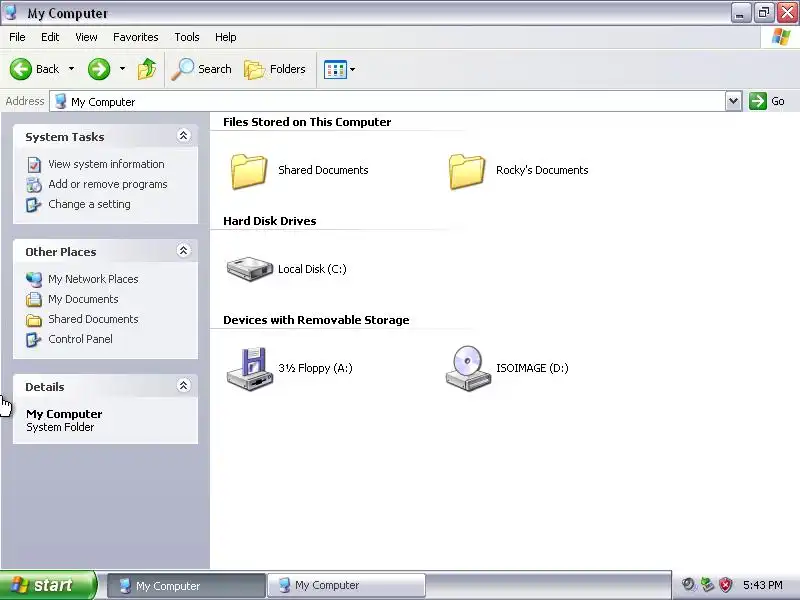Click View system information link

click(x=106, y=164)
